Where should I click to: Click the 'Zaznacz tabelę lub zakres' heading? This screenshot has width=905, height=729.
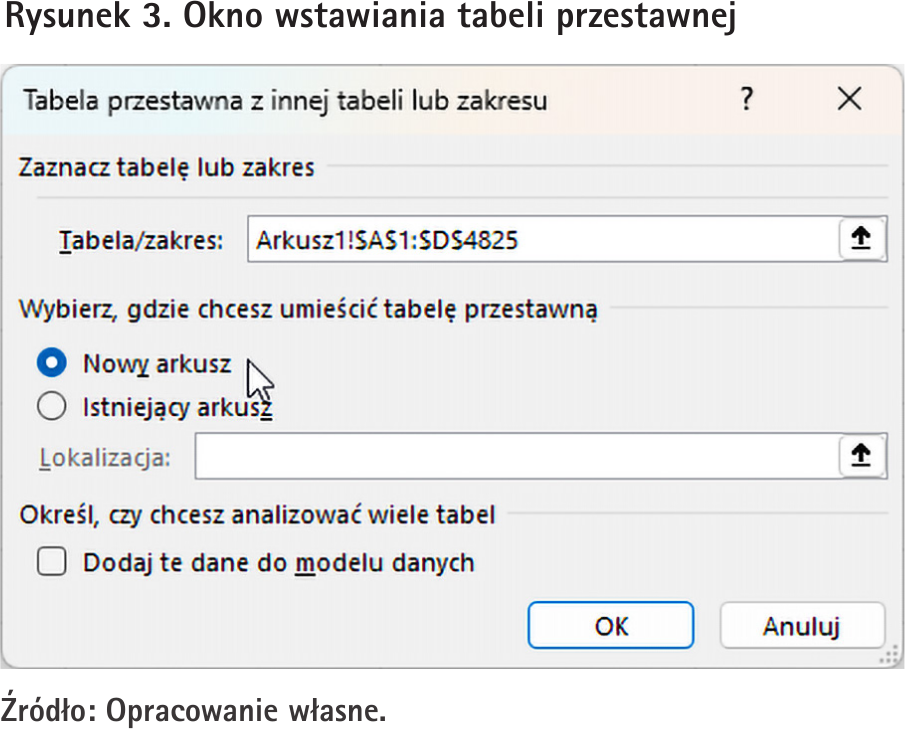[x=167, y=167]
